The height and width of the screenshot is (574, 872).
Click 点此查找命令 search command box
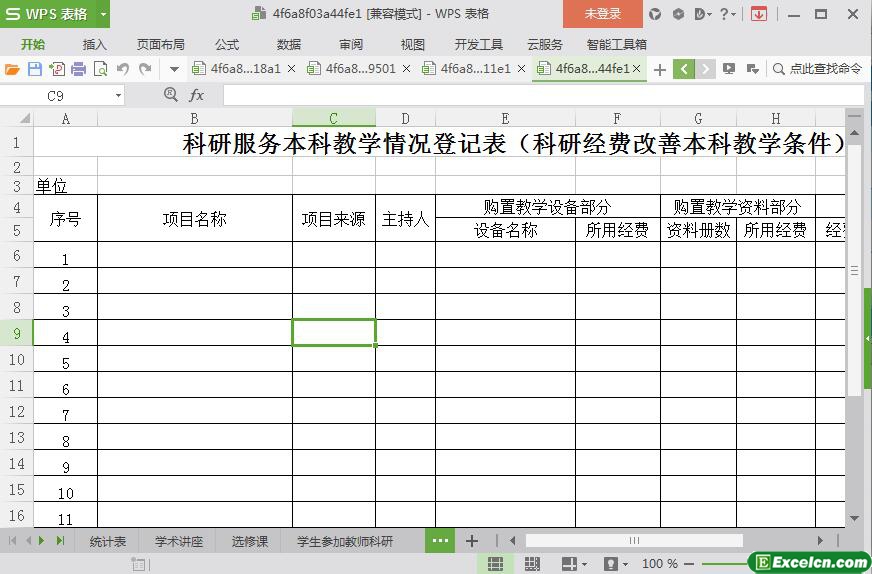click(x=817, y=69)
